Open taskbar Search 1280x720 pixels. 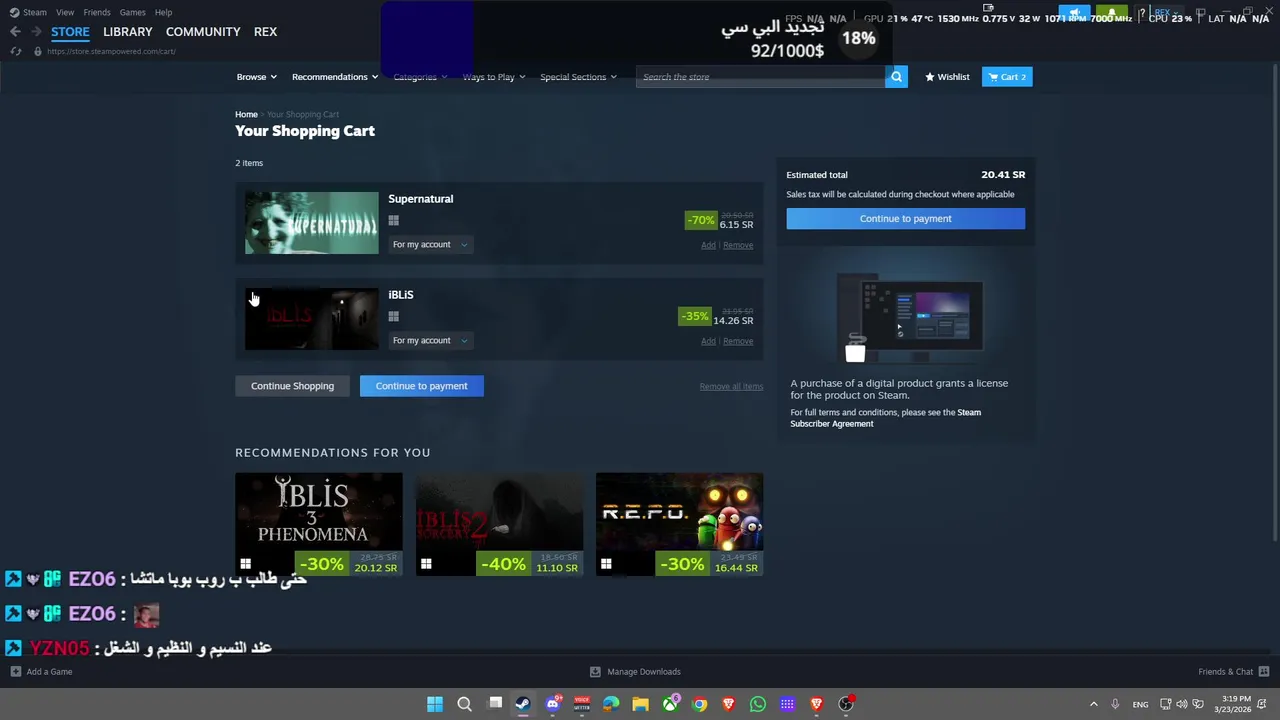[464, 704]
